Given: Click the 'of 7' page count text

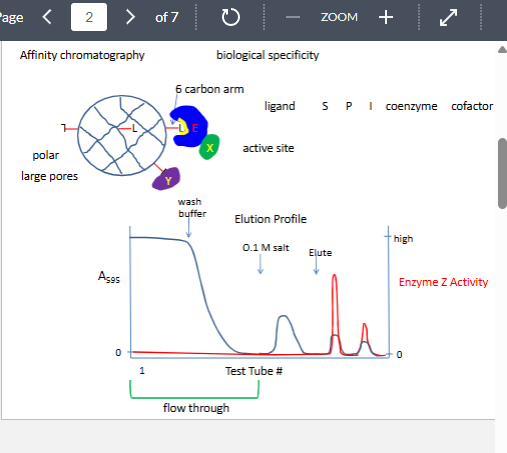Looking at the screenshot, I should point(167,17).
